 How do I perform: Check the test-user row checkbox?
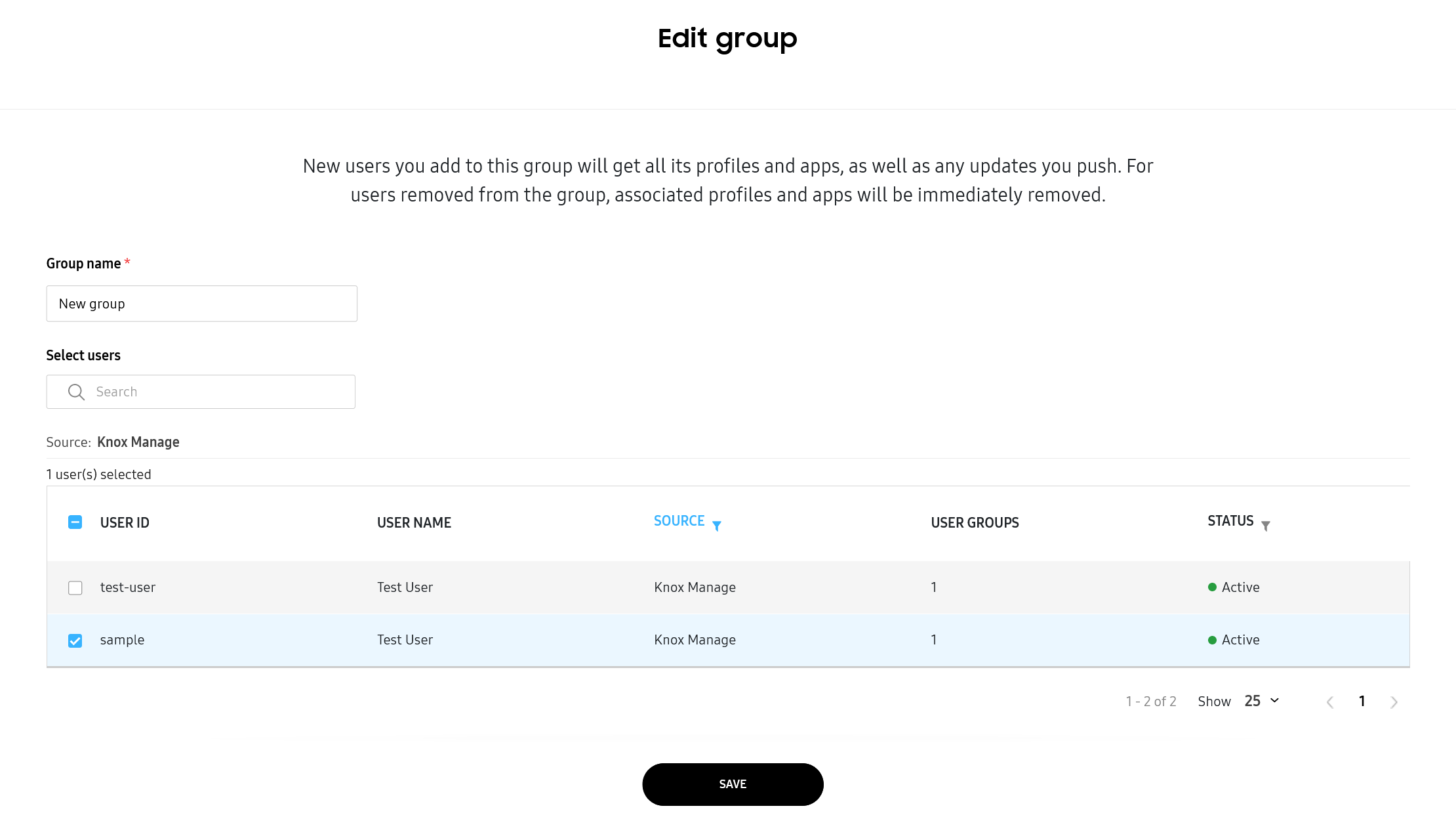pyautogui.click(x=75, y=588)
